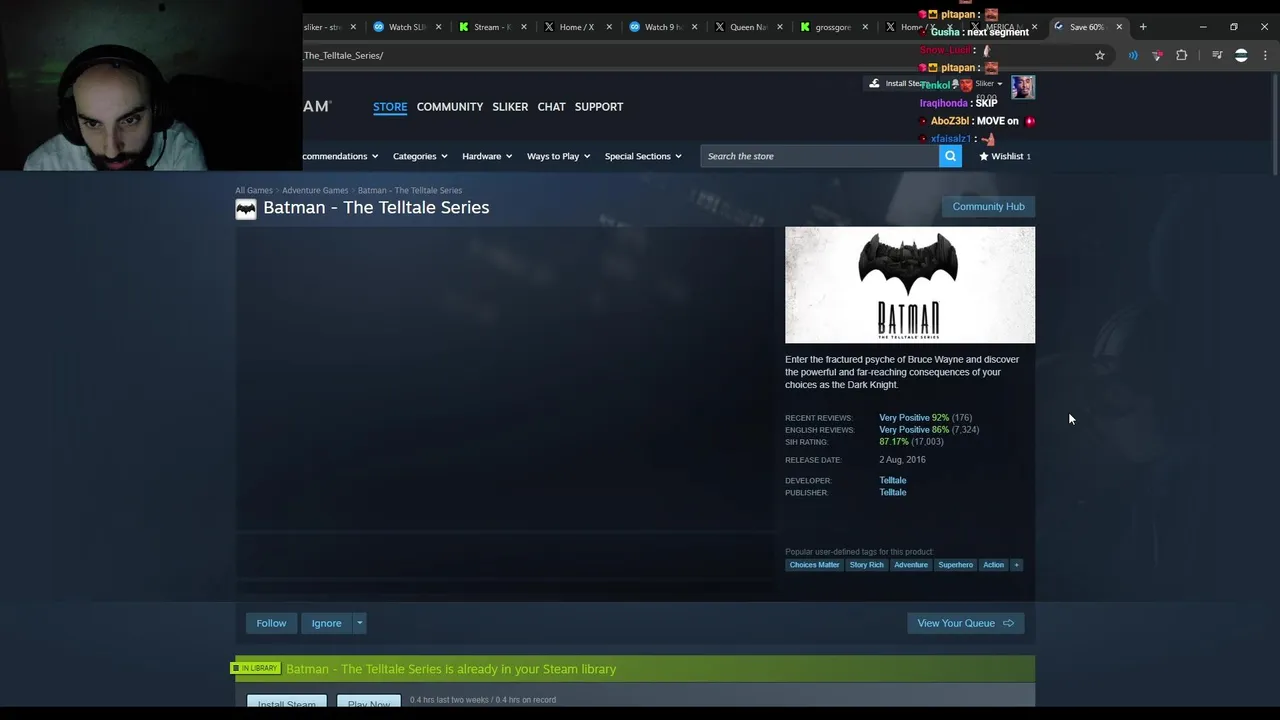This screenshot has height=720, width=1280.
Task: Click the store search magnifier icon
Action: (x=950, y=156)
